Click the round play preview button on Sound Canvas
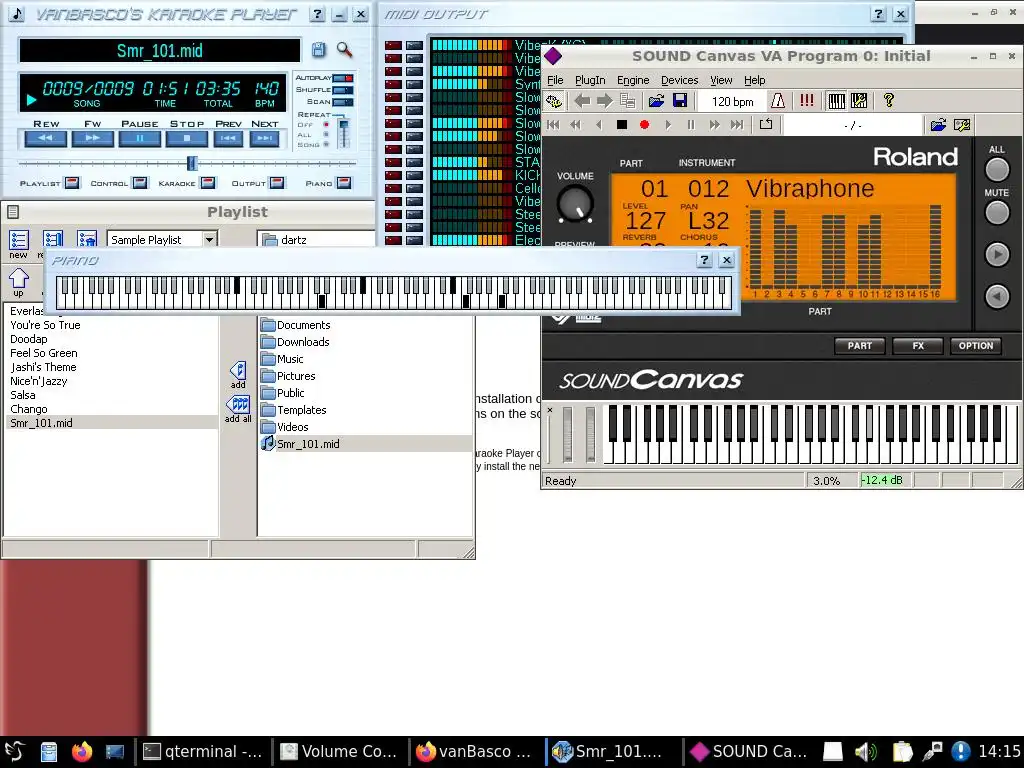1024x768 pixels. 997,255
